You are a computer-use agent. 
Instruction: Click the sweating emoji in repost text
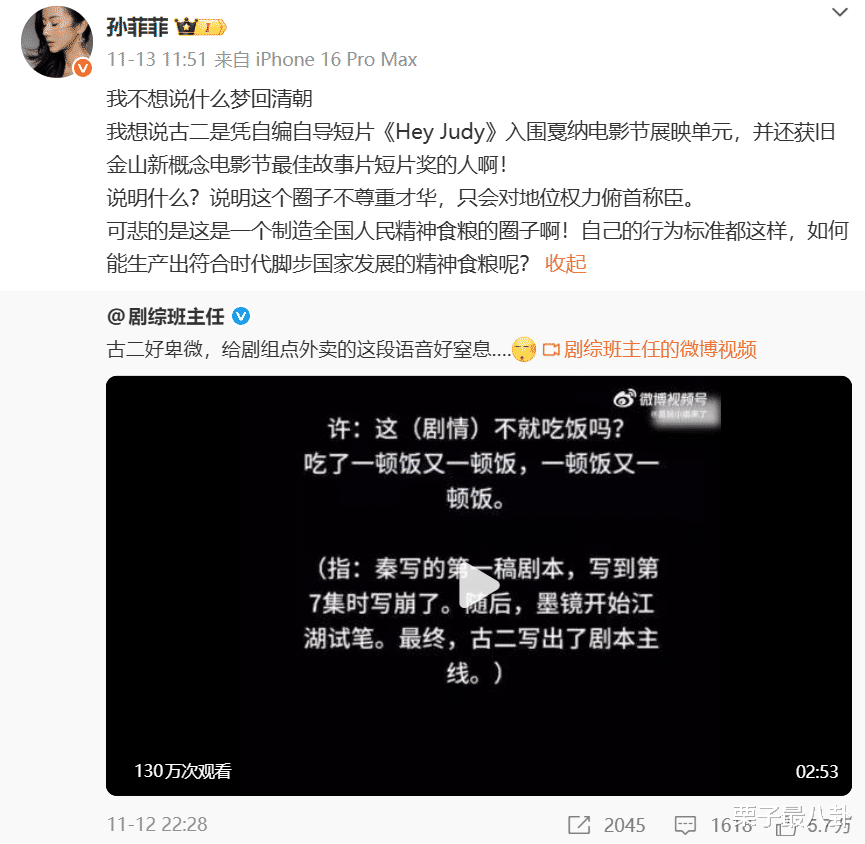pos(524,350)
